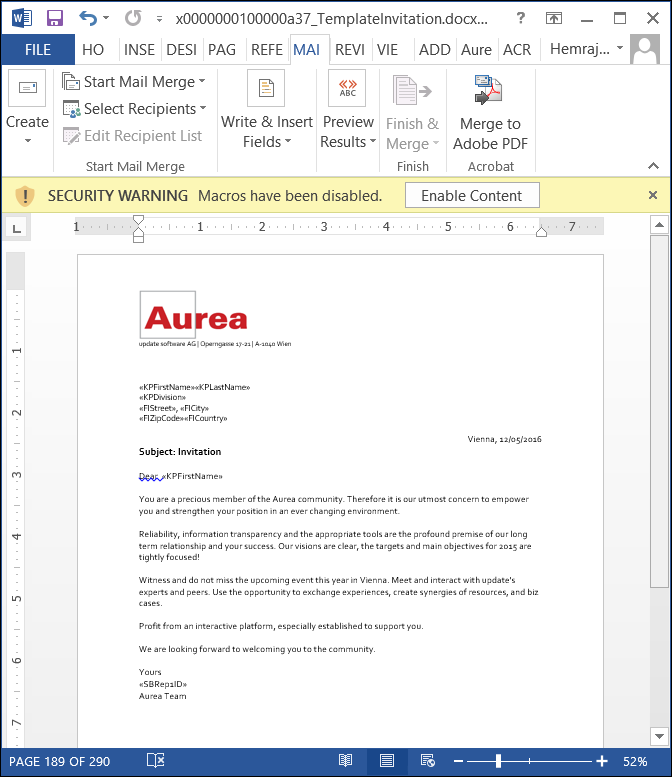Select the MAILINGS ribbon tab
672x777 pixels.
tap(307, 50)
